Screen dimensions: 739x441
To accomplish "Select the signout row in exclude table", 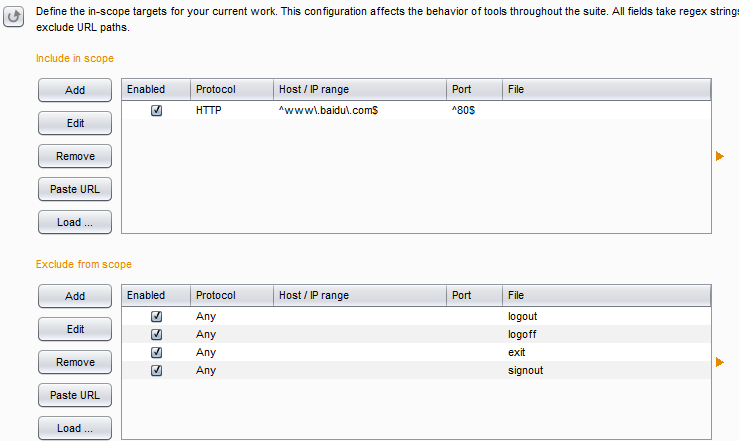I will click(416, 370).
